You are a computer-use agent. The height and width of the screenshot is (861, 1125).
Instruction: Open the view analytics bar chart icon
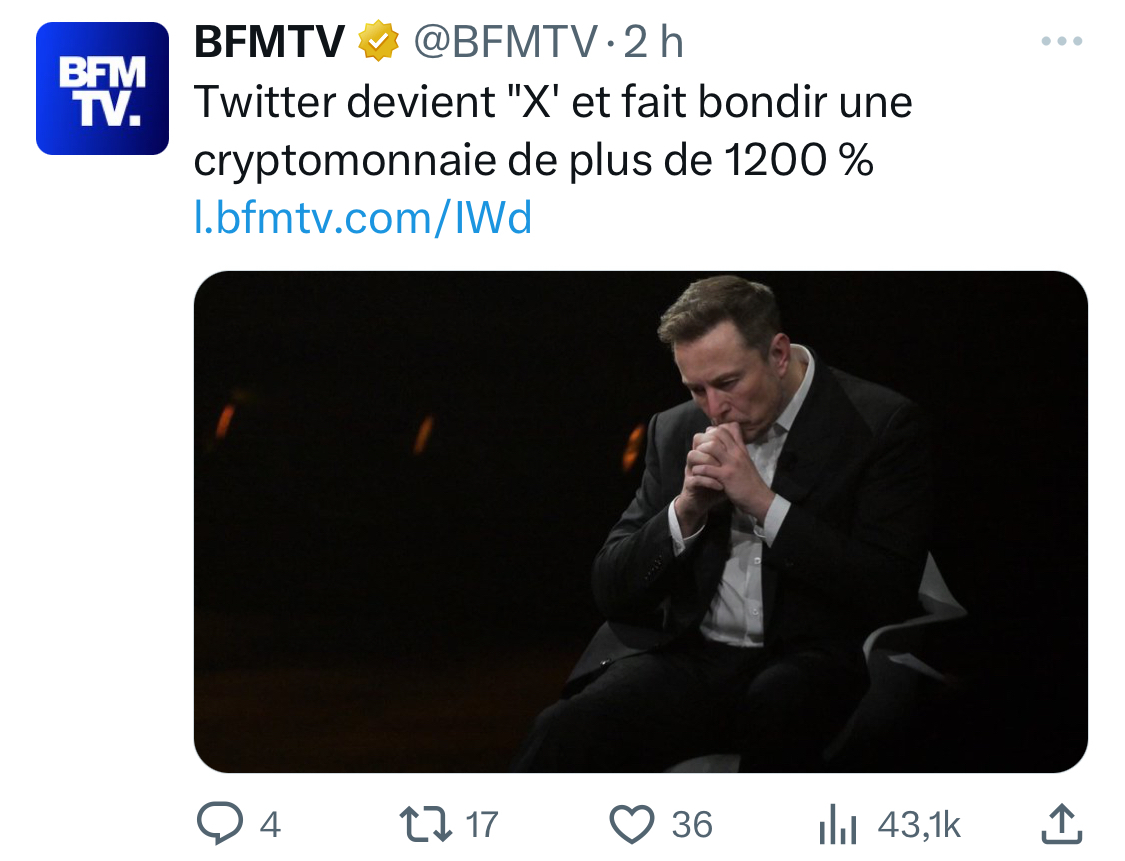pyautogui.click(x=837, y=825)
